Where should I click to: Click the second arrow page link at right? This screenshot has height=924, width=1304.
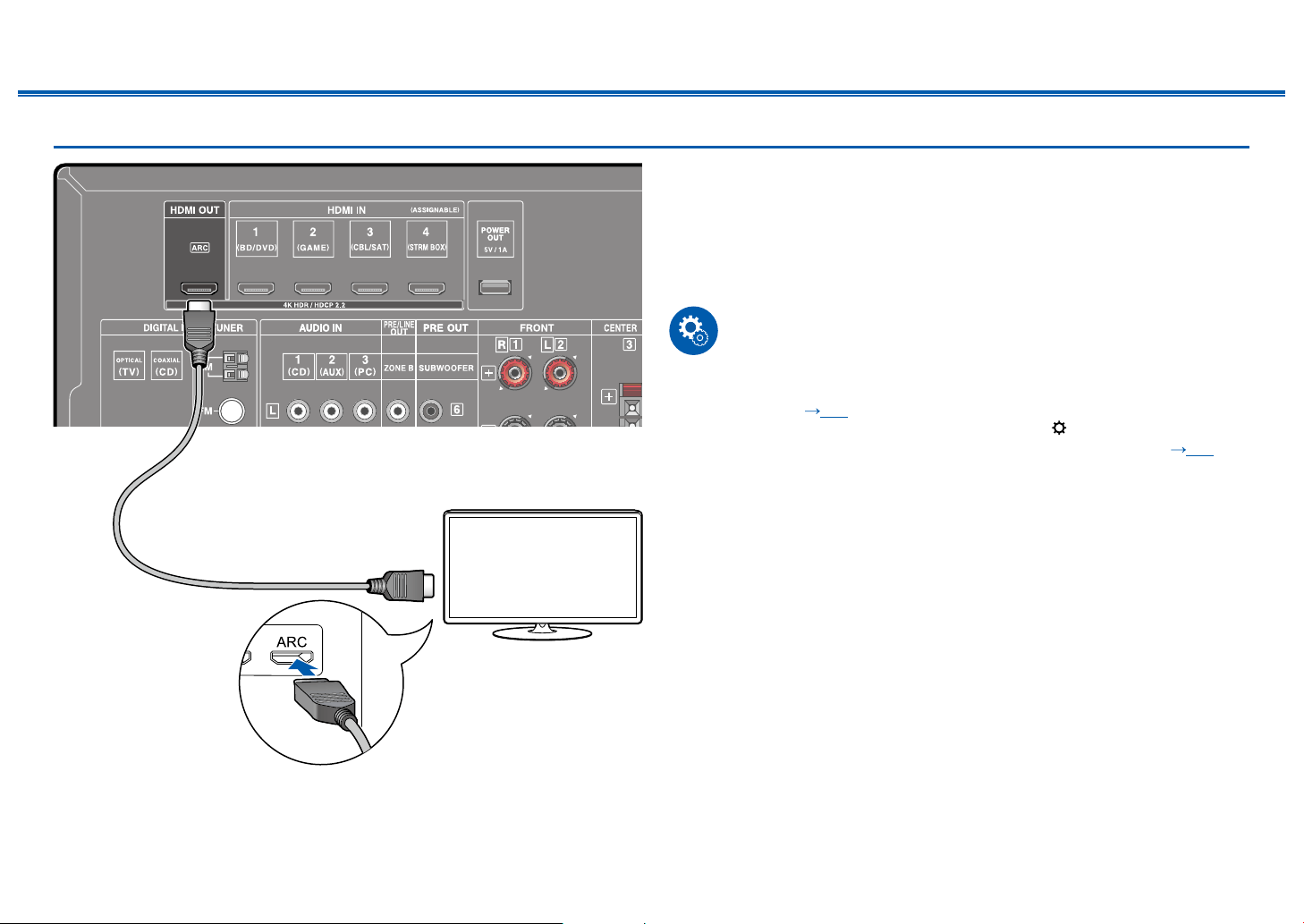point(1192,450)
